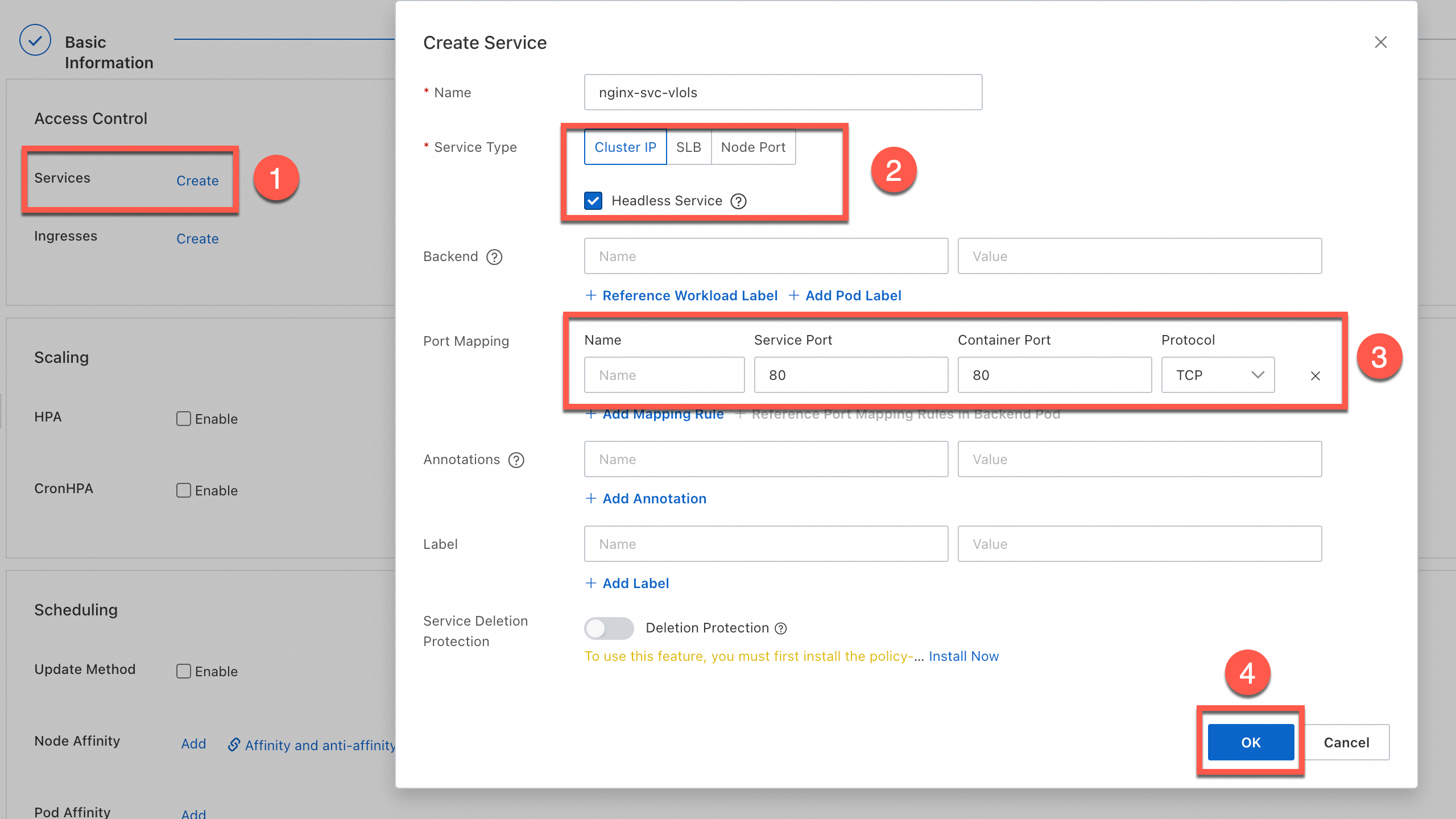Screen dimensions: 1456x819
Task: Open the TCP protocol dropdown
Action: (x=1218, y=375)
